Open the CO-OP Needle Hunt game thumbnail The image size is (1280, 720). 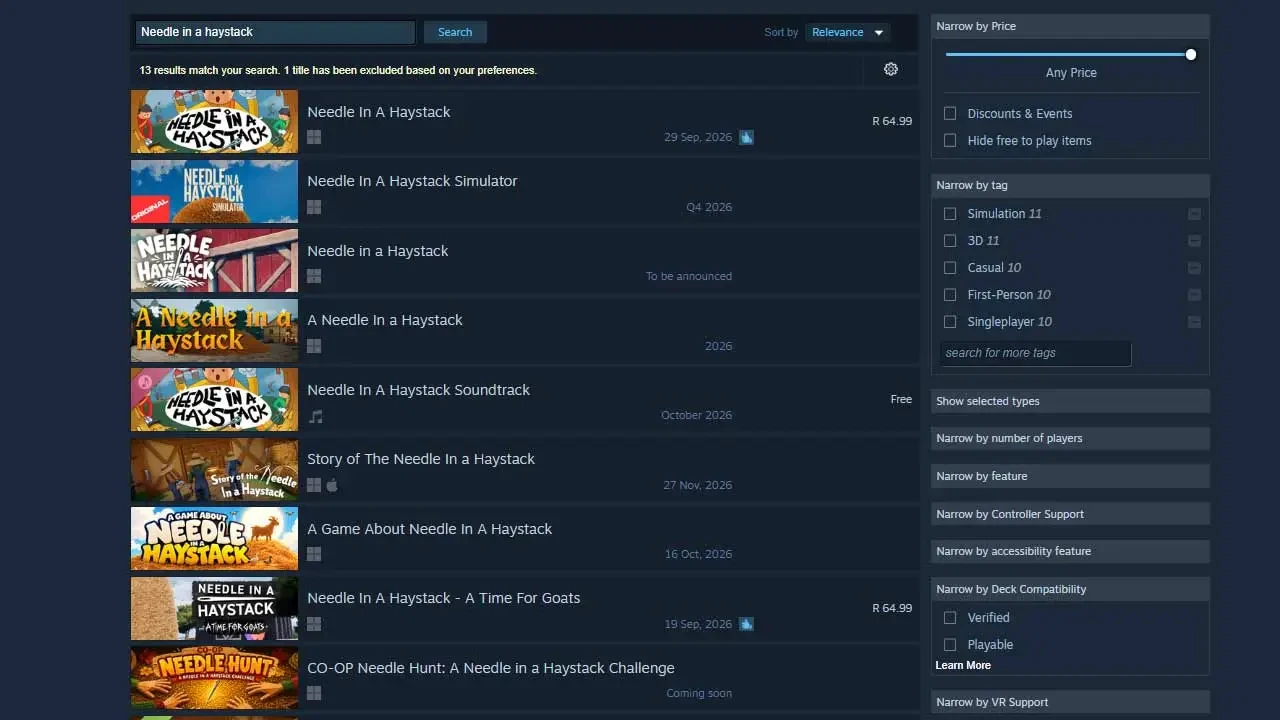pos(214,678)
